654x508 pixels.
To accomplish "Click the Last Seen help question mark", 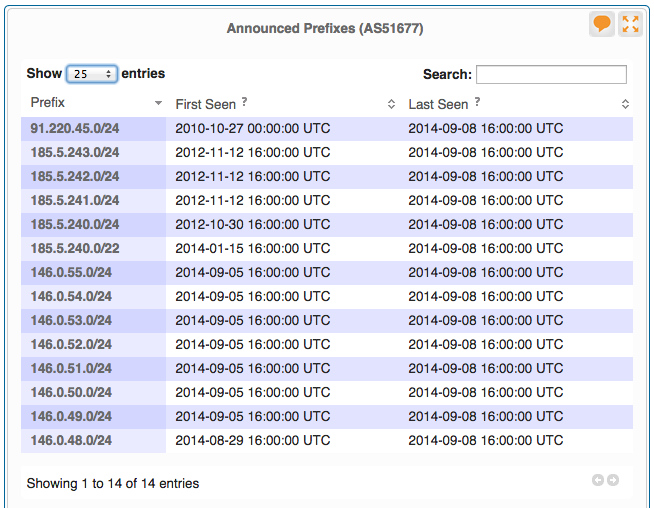I will [x=477, y=102].
